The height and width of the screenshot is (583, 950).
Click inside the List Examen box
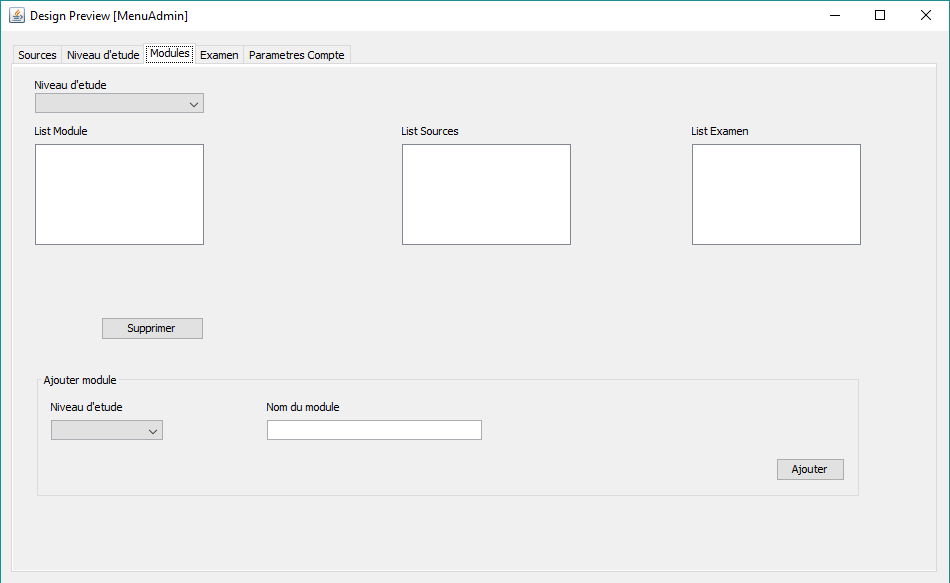pyautogui.click(x=776, y=195)
